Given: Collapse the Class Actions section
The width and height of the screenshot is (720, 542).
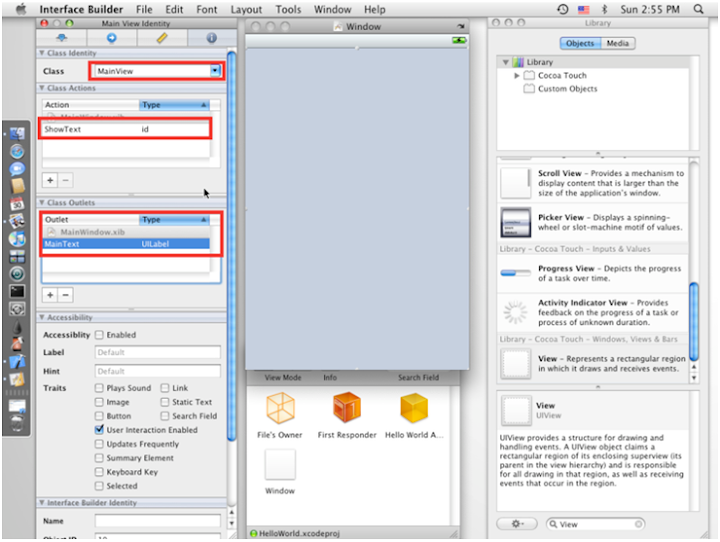Looking at the screenshot, I should [x=42, y=88].
